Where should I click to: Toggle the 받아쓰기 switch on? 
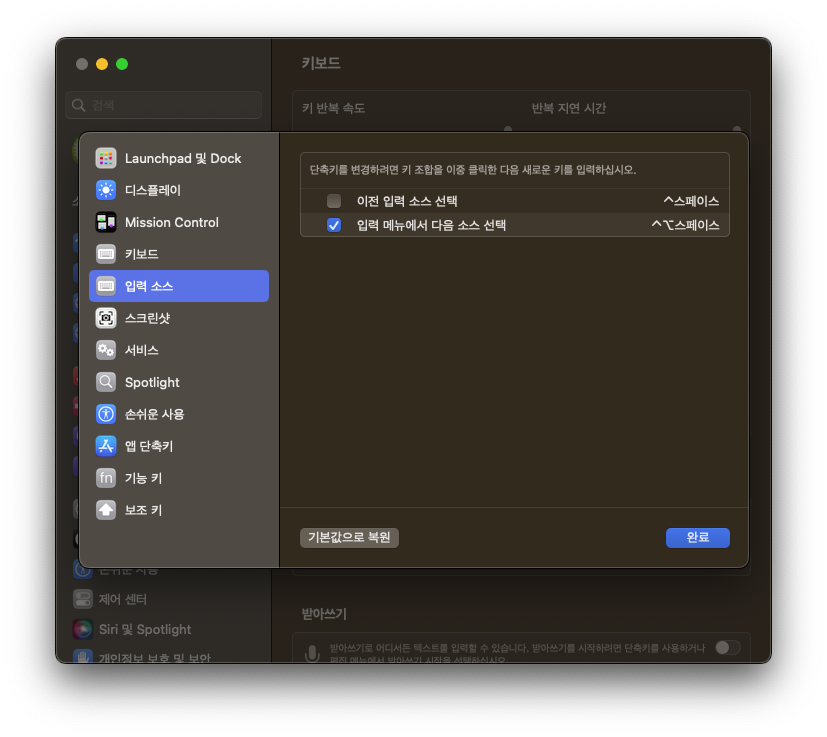[x=728, y=647]
